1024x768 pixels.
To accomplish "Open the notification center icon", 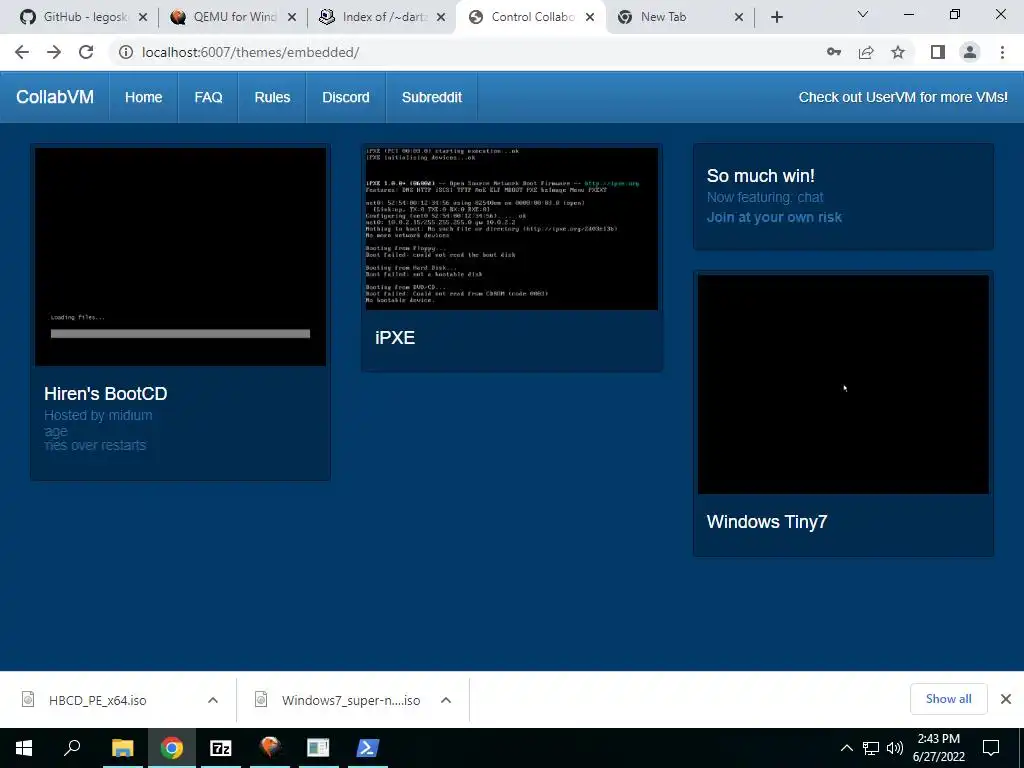I will [x=991, y=748].
